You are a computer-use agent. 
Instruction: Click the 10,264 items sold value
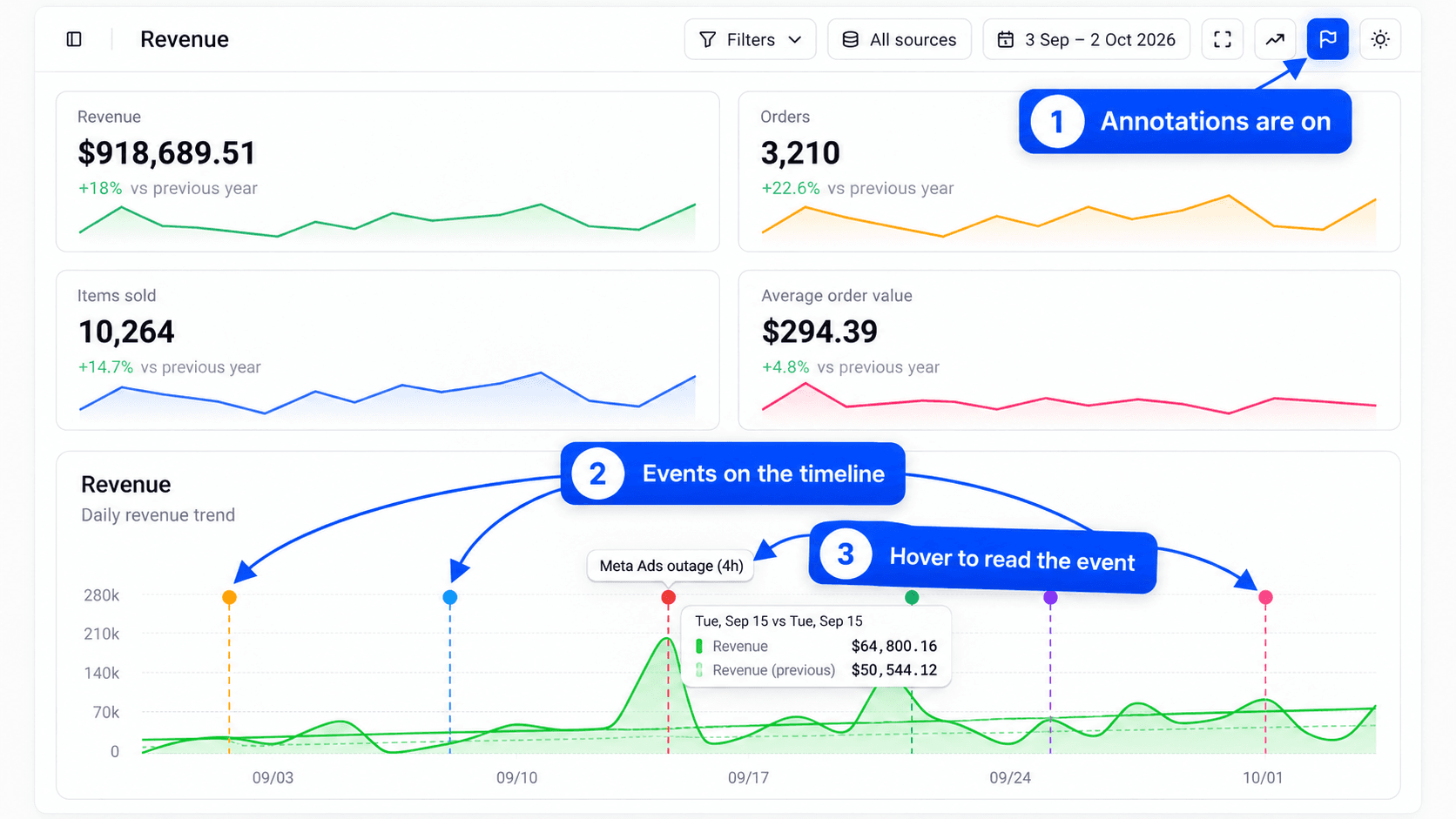click(126, 332)
